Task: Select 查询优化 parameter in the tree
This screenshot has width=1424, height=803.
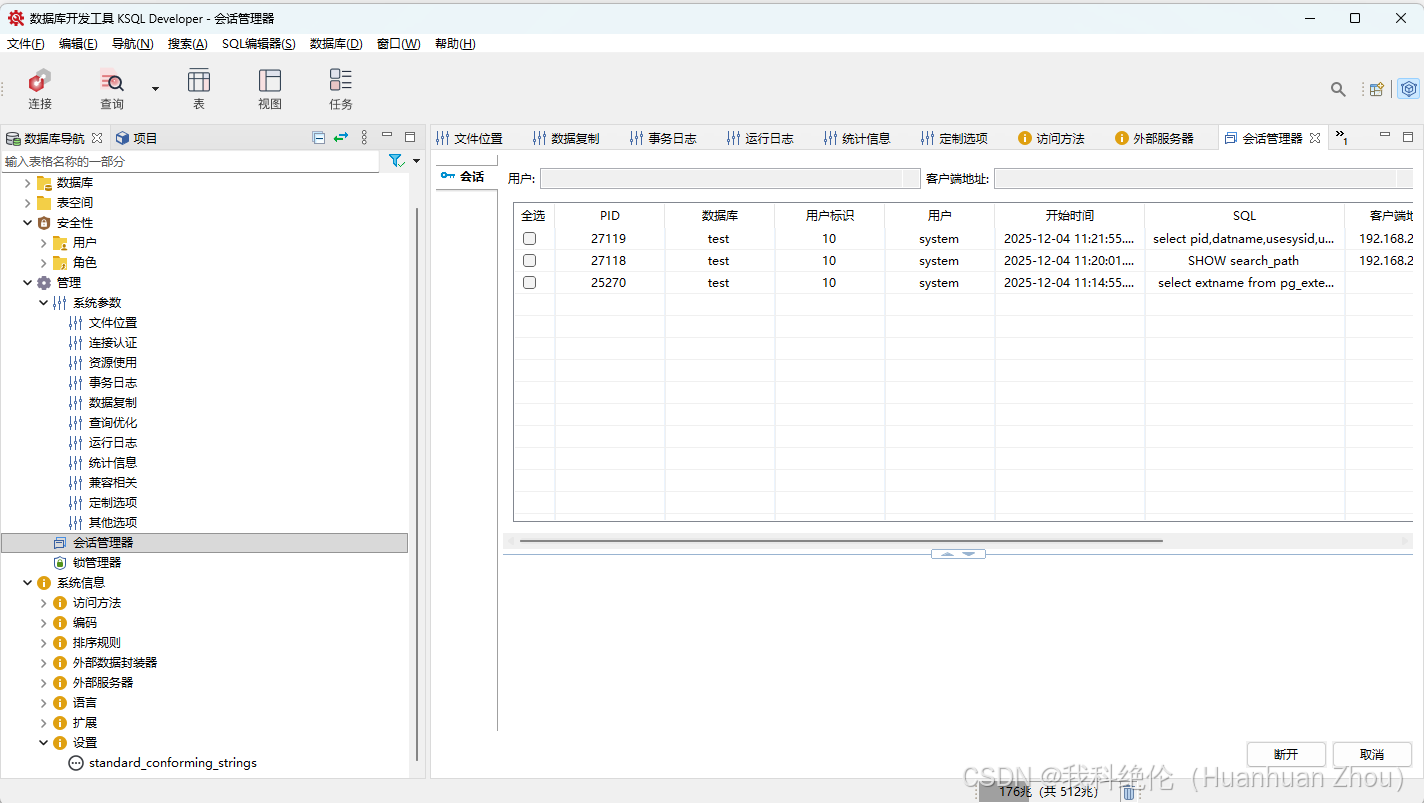Action: pyautogui.click(x=113, y=423)
